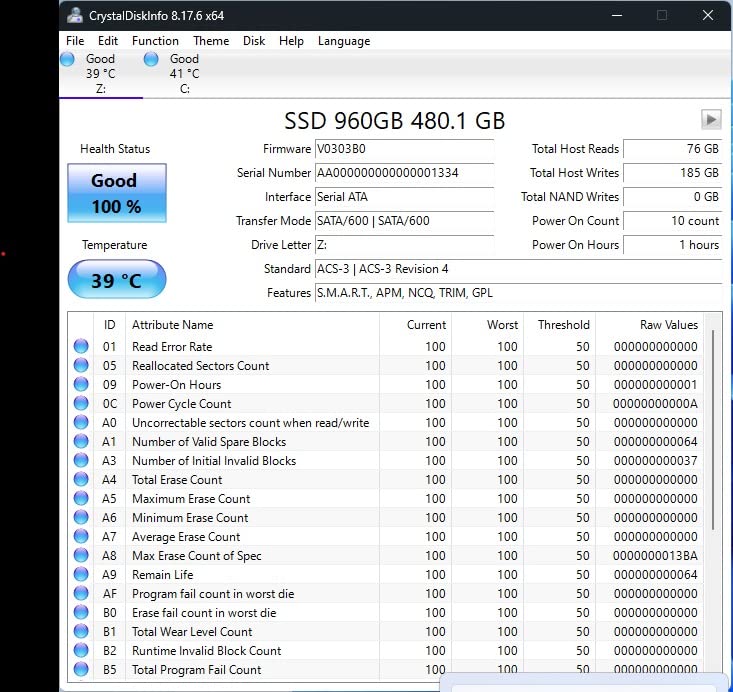Image resolution: width=733 pixels, height=692 pixels.
Task: Click raw value 00000000000A of Power Cycle Count
Action: click(x=655, y=404)
